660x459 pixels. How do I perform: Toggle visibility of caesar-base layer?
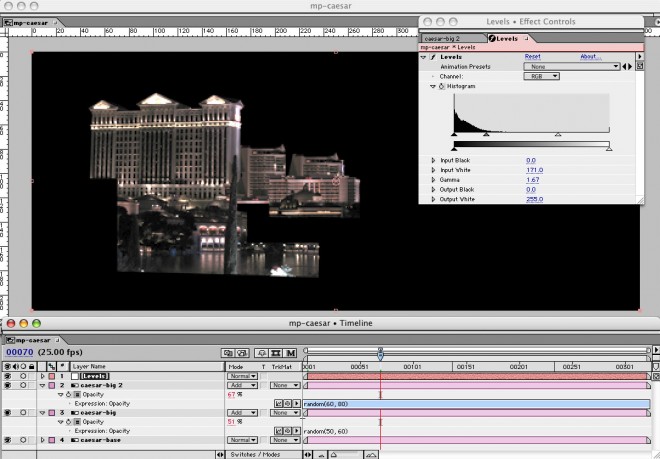pyautogui.click(x=9, y=440)
